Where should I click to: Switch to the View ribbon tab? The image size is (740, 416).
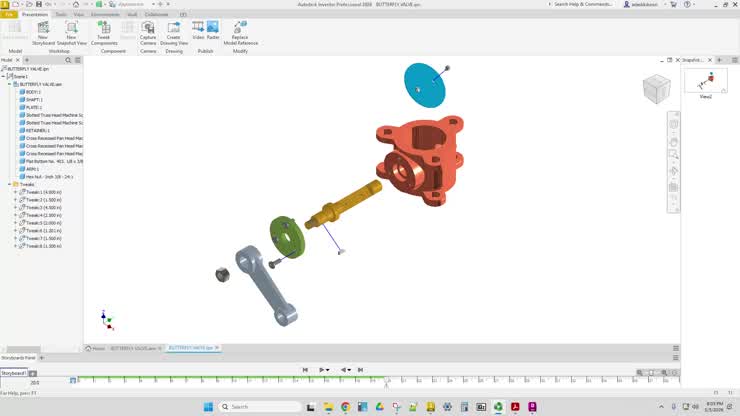pyautogui.click(x=78, y=15)
